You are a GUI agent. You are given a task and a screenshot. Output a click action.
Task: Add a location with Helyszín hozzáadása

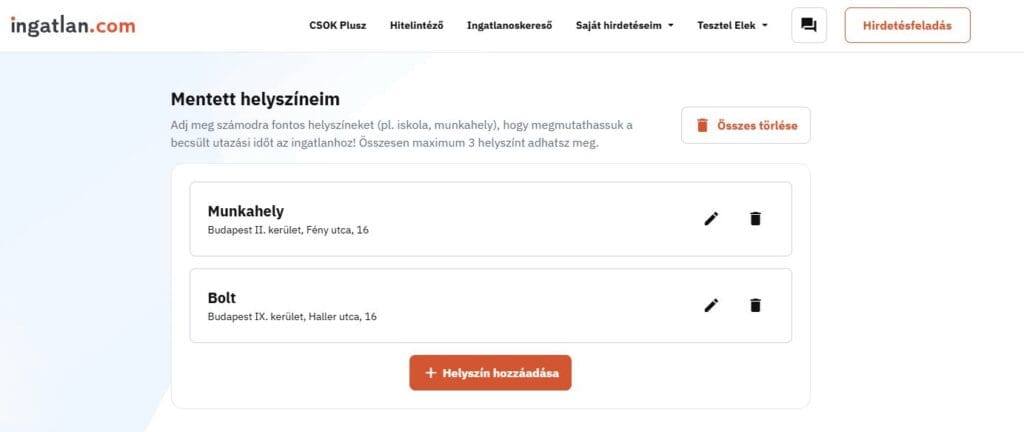[x=490, y=373]
